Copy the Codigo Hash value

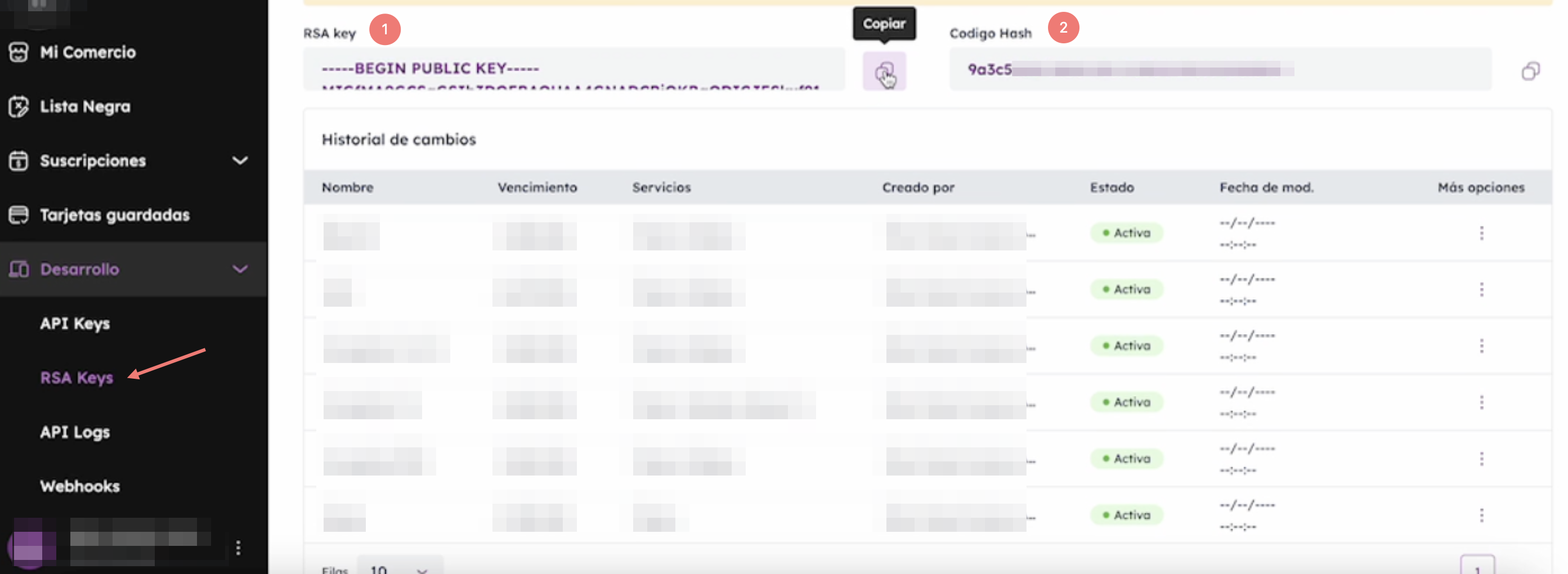1530,71
